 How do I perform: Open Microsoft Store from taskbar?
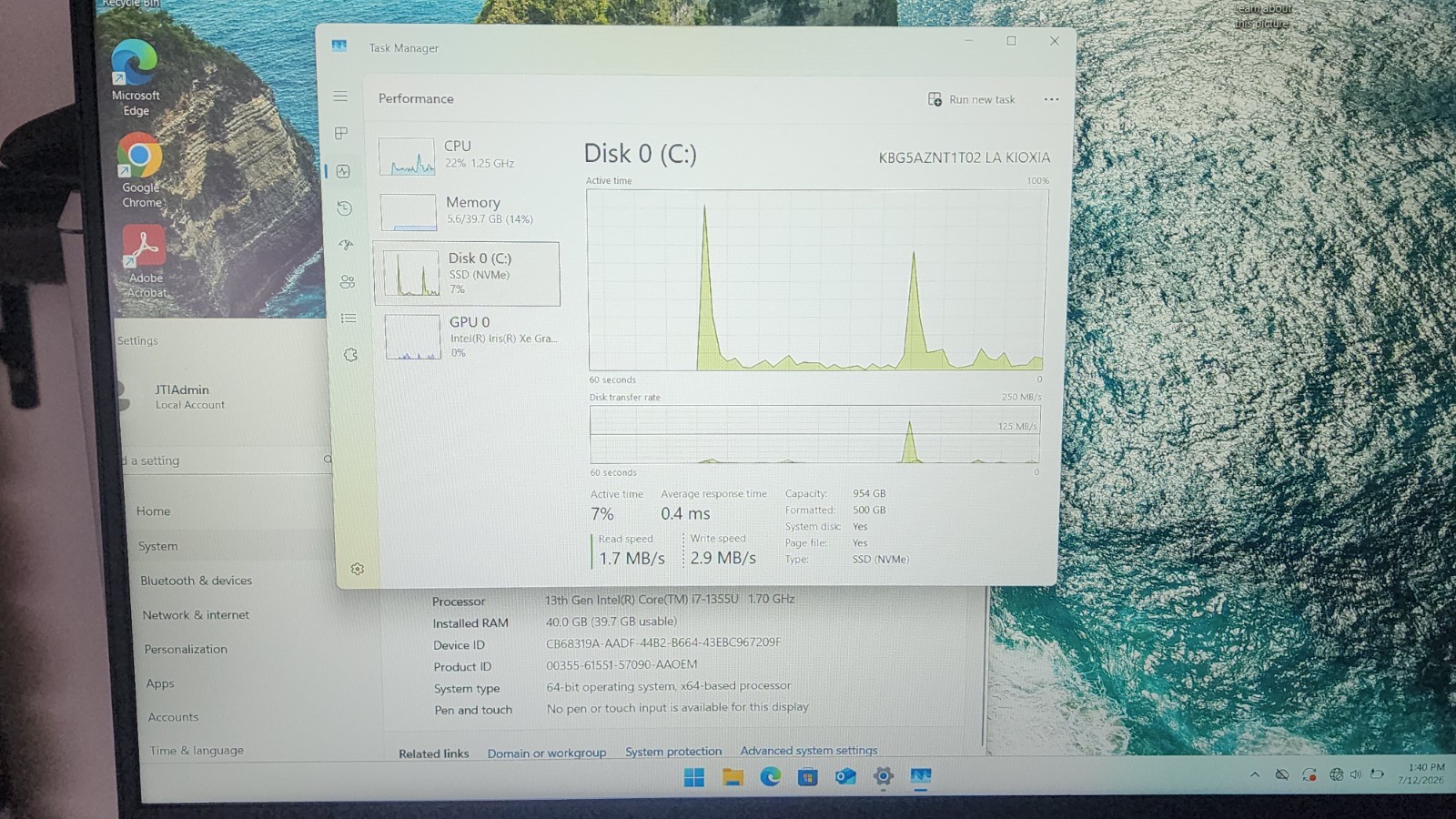click(808, 776)
